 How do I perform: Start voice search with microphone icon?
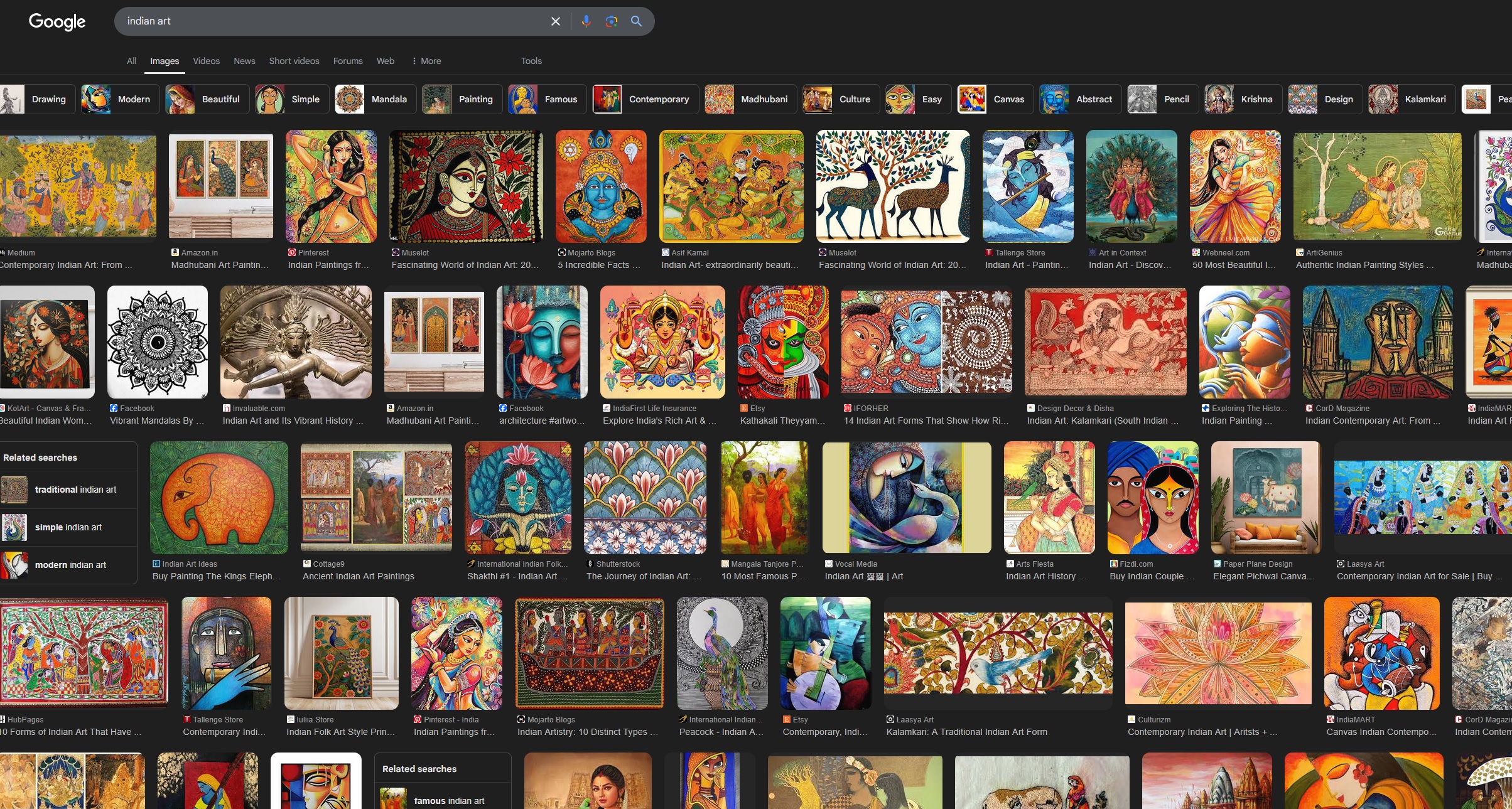click(586, 21)
